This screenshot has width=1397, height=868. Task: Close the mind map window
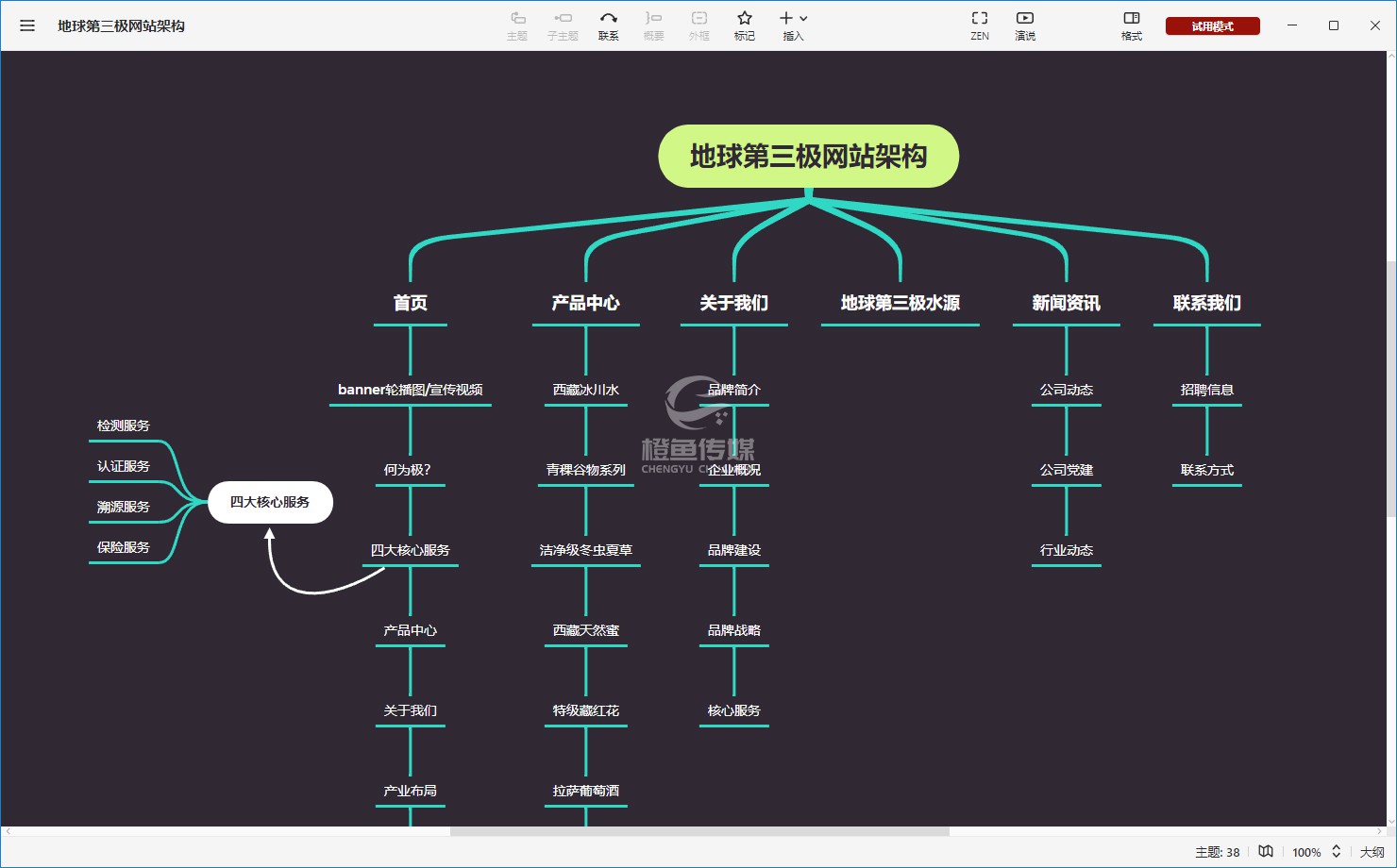[x=1375, y=25]
